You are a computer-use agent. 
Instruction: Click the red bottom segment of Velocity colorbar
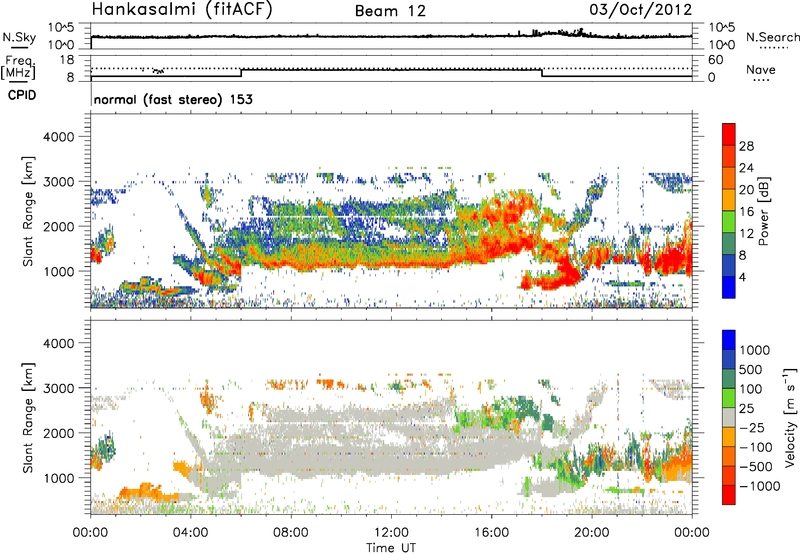pyautogui.click(x=729, y=495)
